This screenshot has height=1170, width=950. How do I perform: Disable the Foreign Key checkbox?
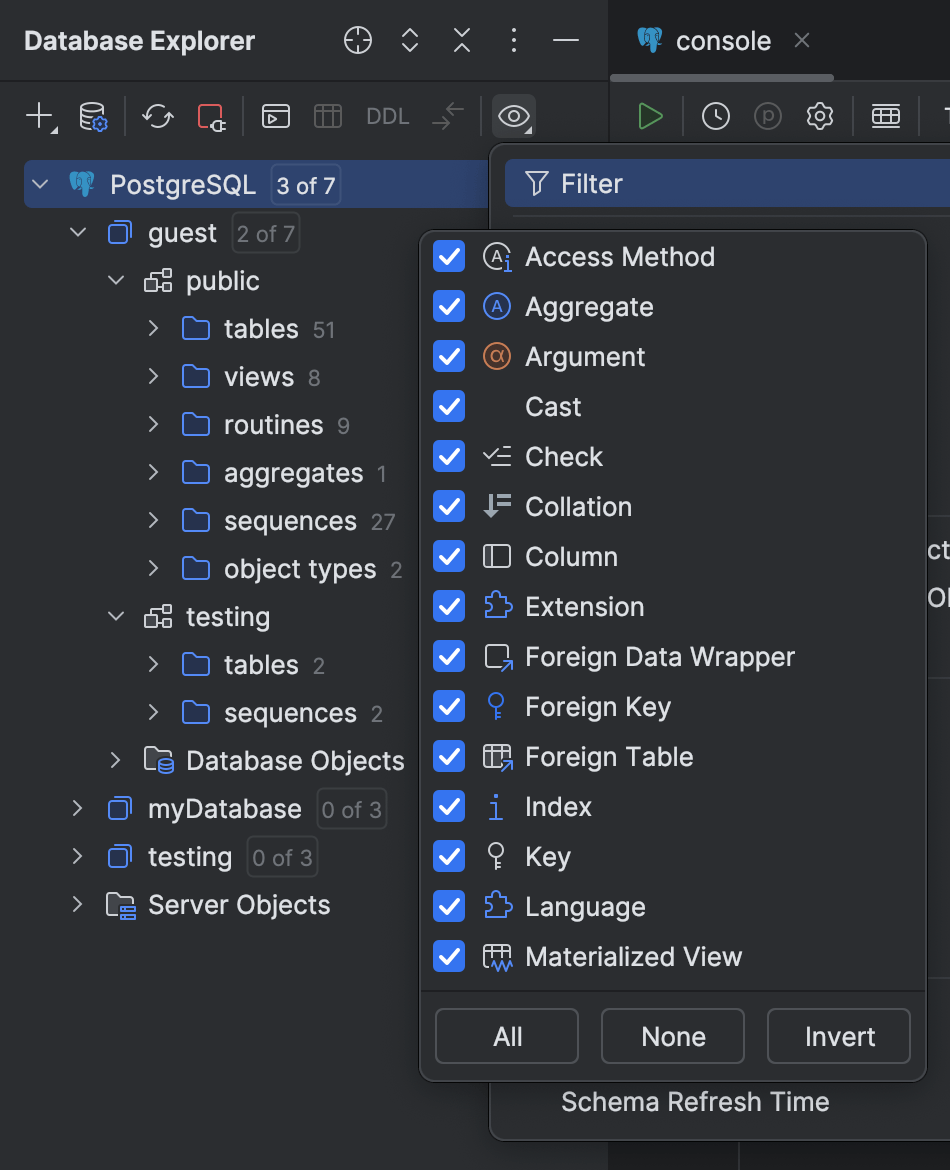point(449,706)
